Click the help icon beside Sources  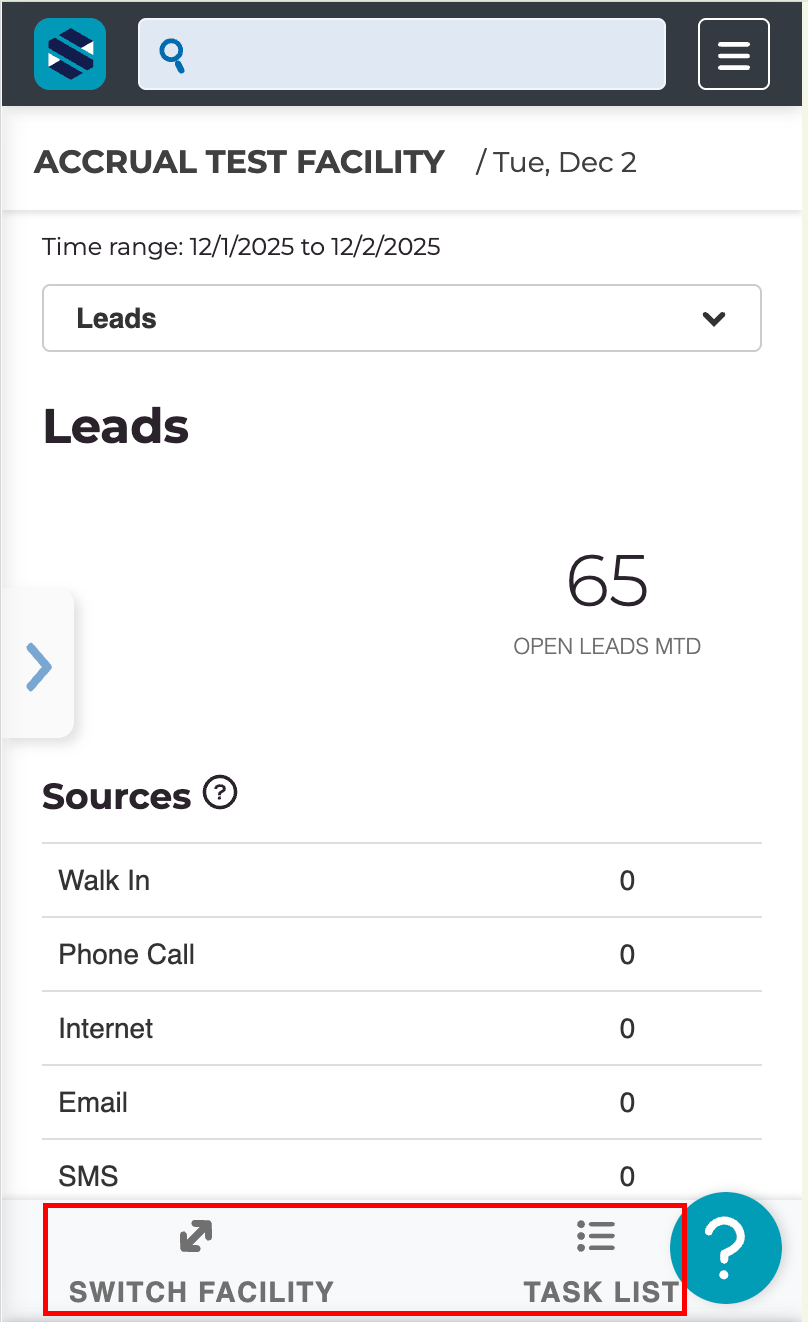click(x=220, y=794)
